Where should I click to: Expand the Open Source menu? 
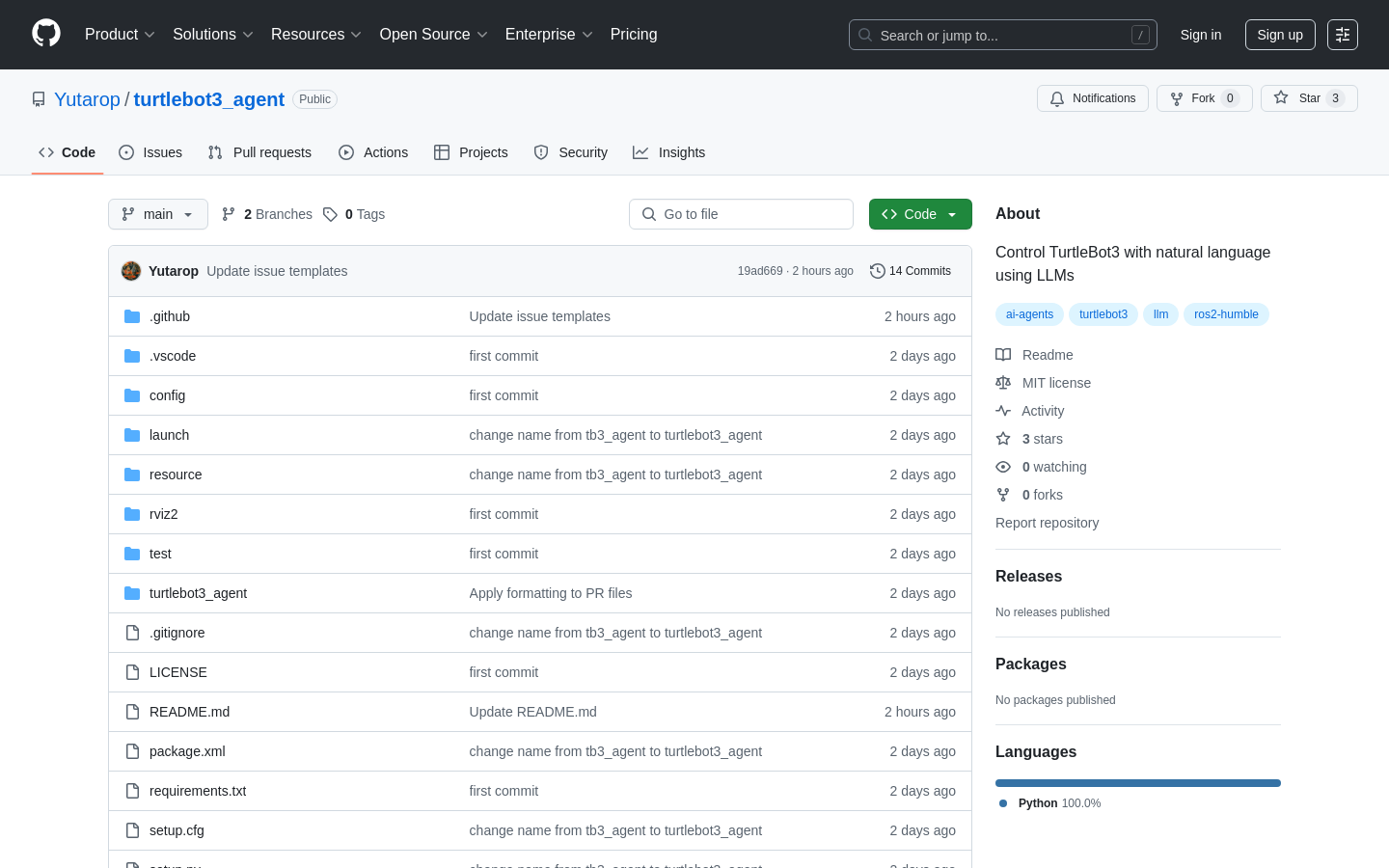click(x=434, y=35)
